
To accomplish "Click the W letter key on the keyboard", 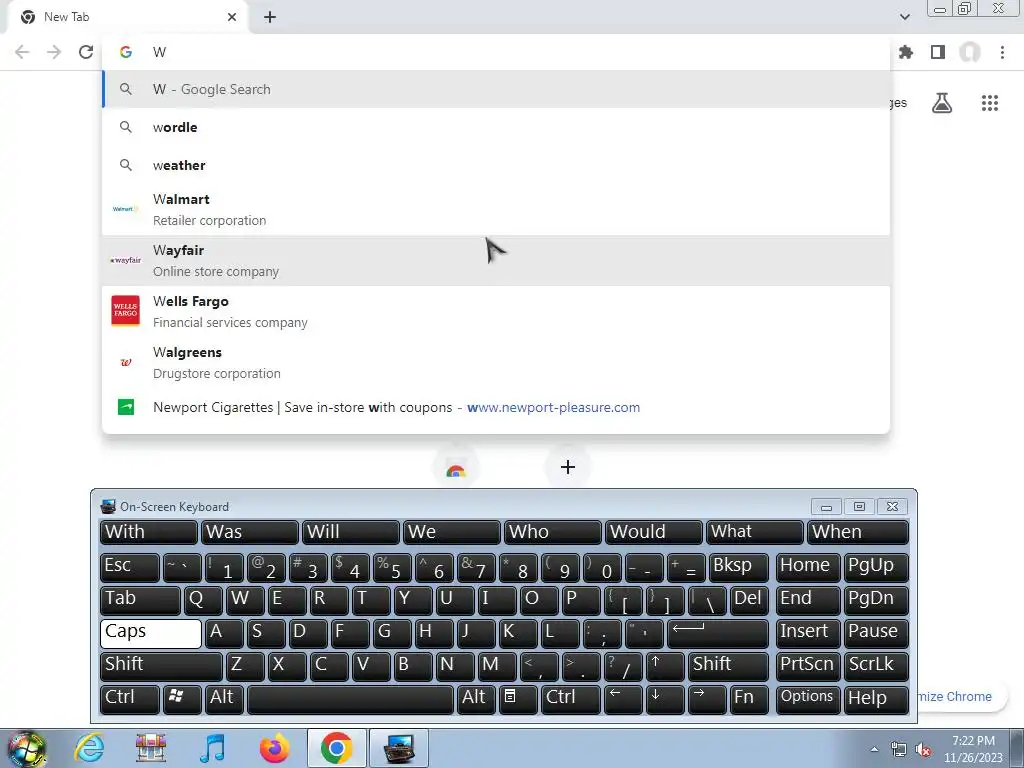I will click(x=245, y=600).
